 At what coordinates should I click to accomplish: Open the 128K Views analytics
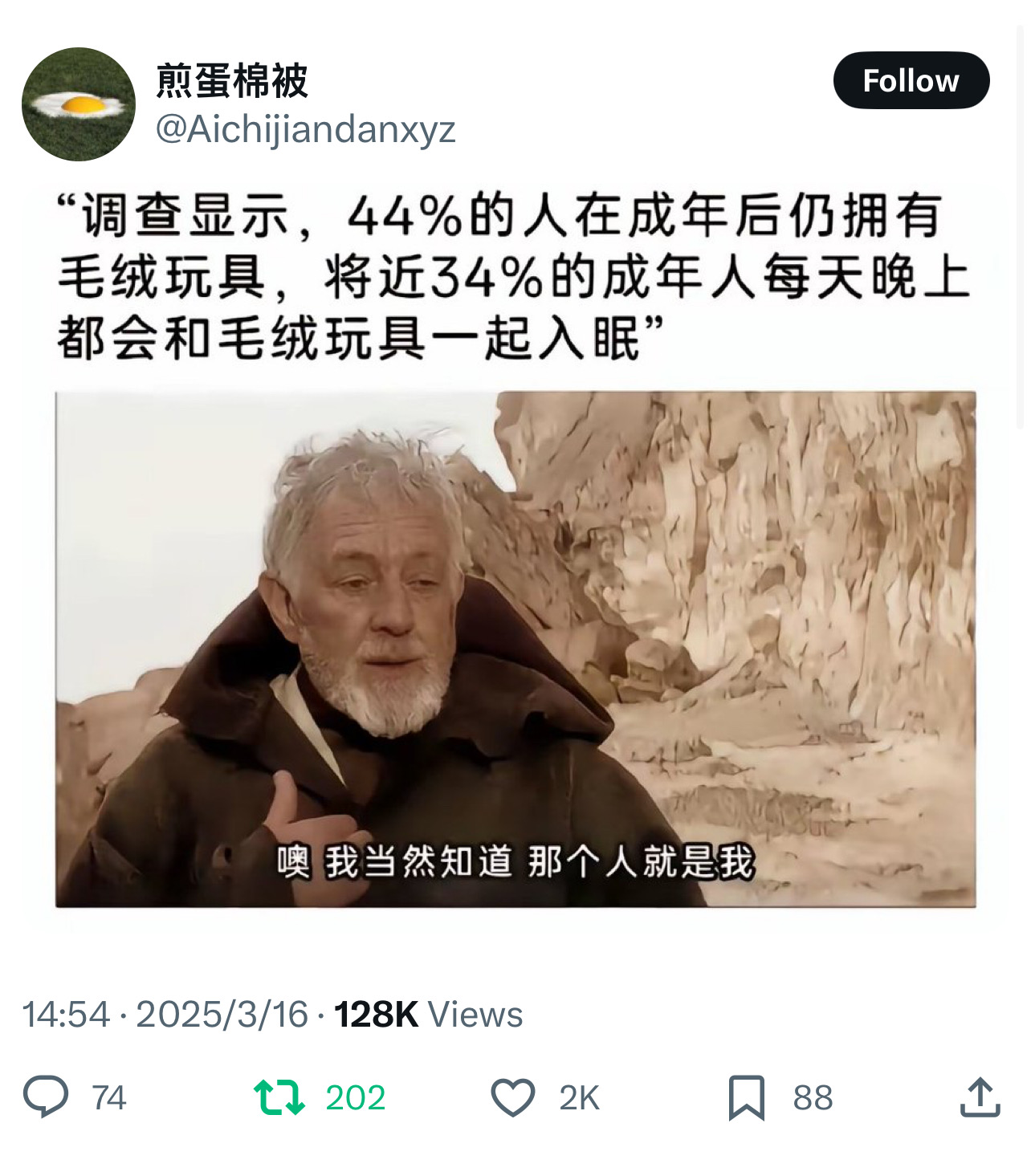click(x=429, y=1014)
